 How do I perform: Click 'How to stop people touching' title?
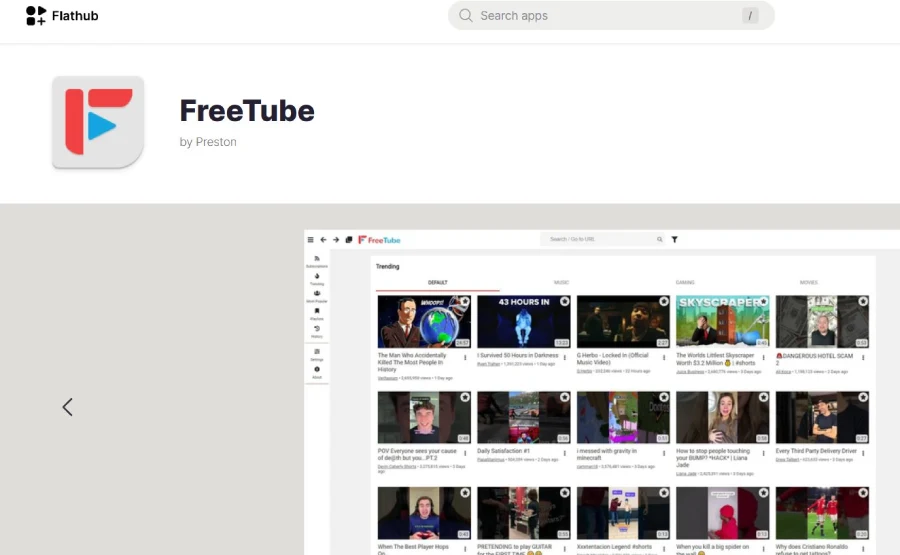tap(713, 458)
